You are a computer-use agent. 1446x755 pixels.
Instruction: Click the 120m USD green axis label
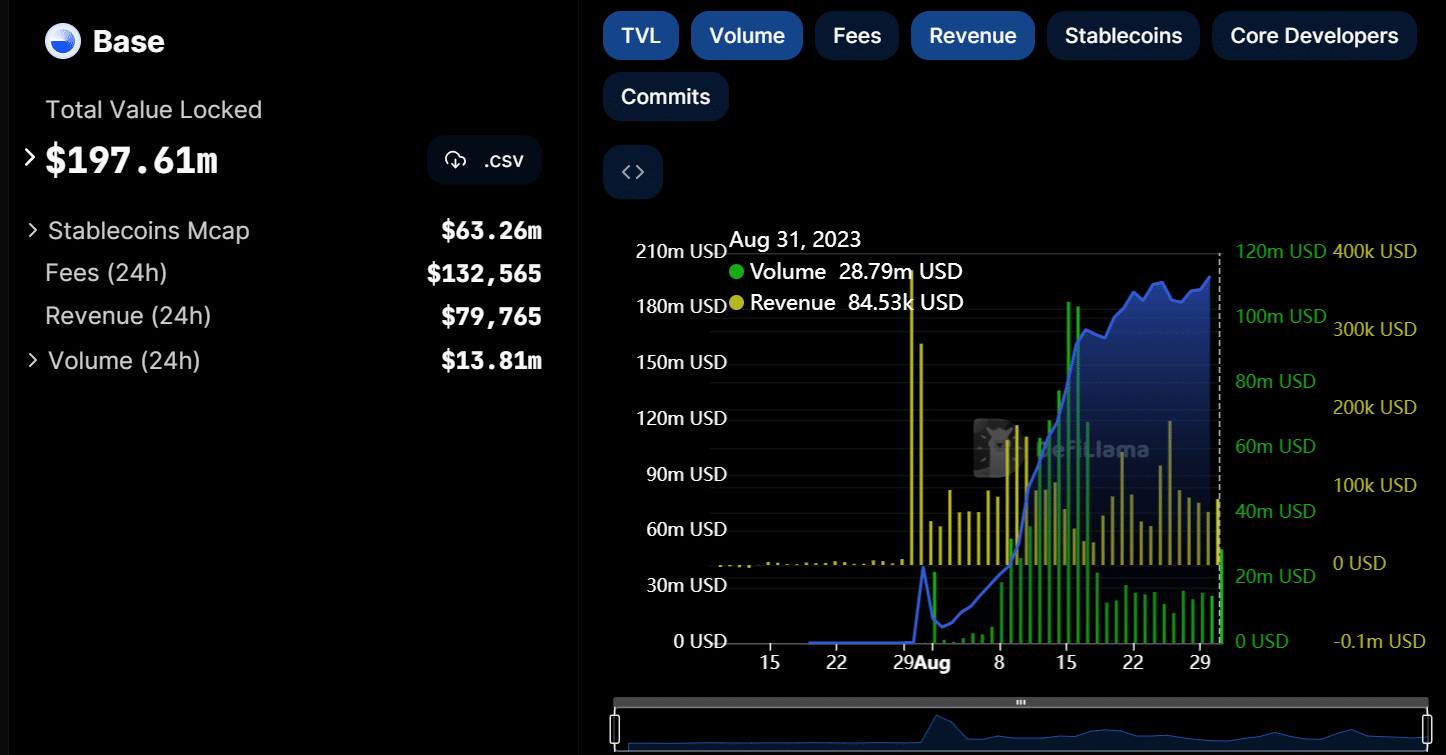1280,251
